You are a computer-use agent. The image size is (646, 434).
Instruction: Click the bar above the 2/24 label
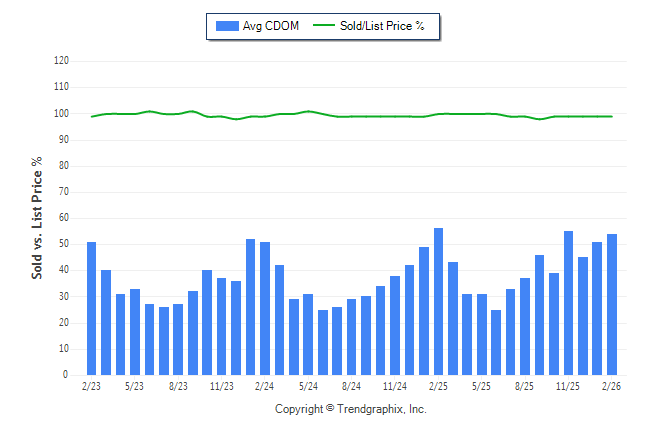click(x=265, y=308)
